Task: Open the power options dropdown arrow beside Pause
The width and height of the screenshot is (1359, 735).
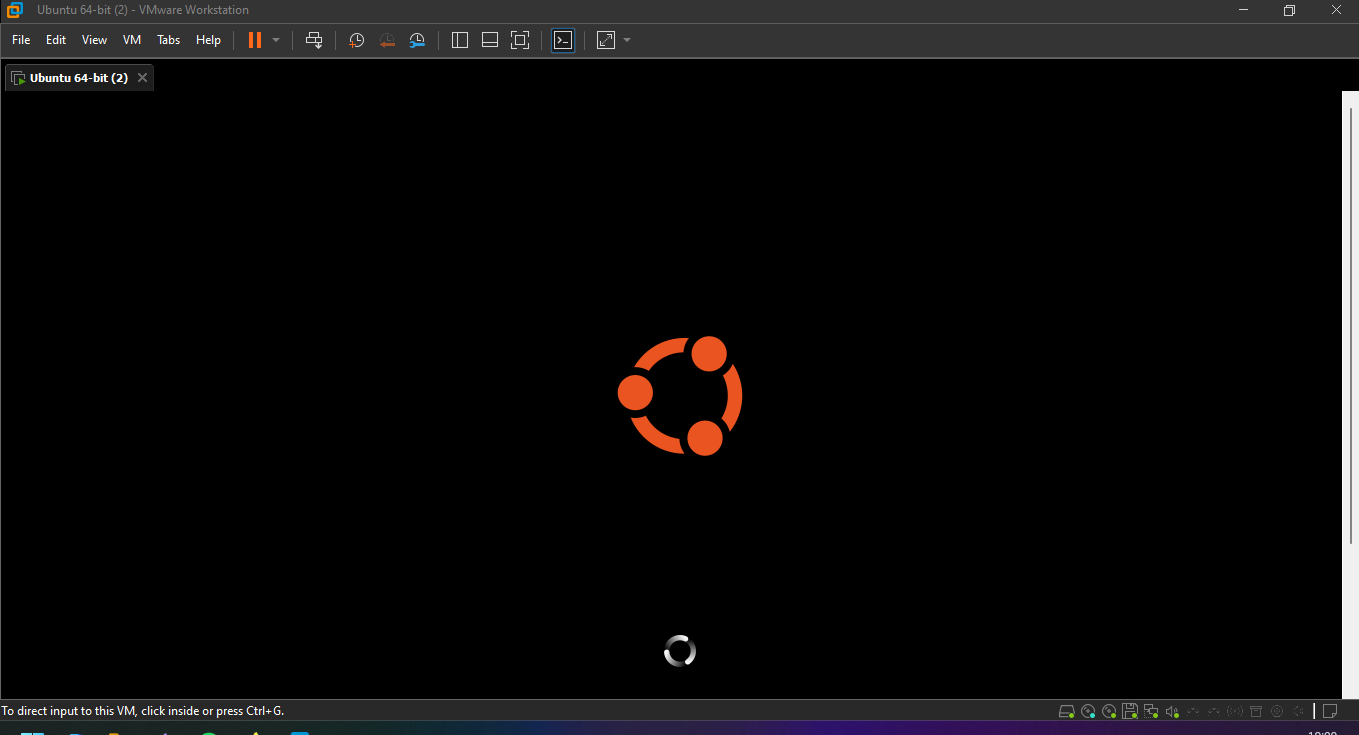Action: (276, 40)
